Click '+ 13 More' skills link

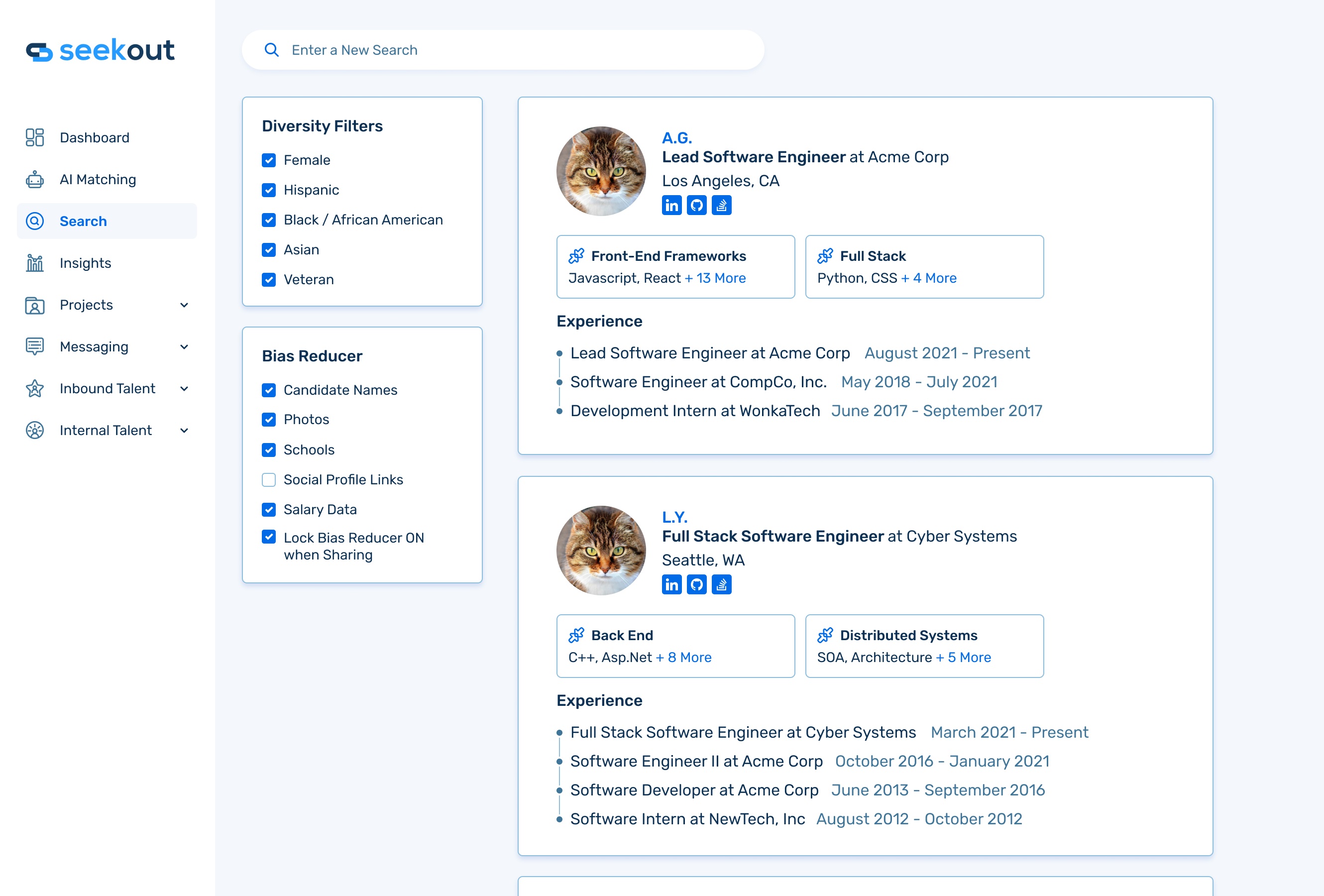click(x=715, y=278)
